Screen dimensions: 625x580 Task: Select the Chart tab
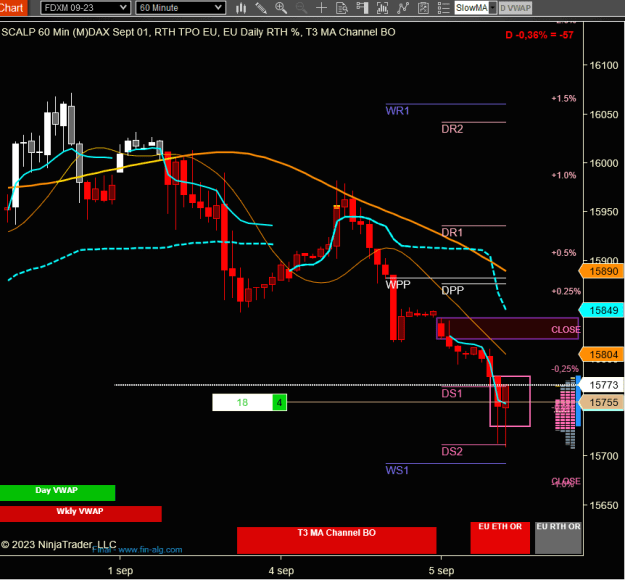(x=13, y=8)
